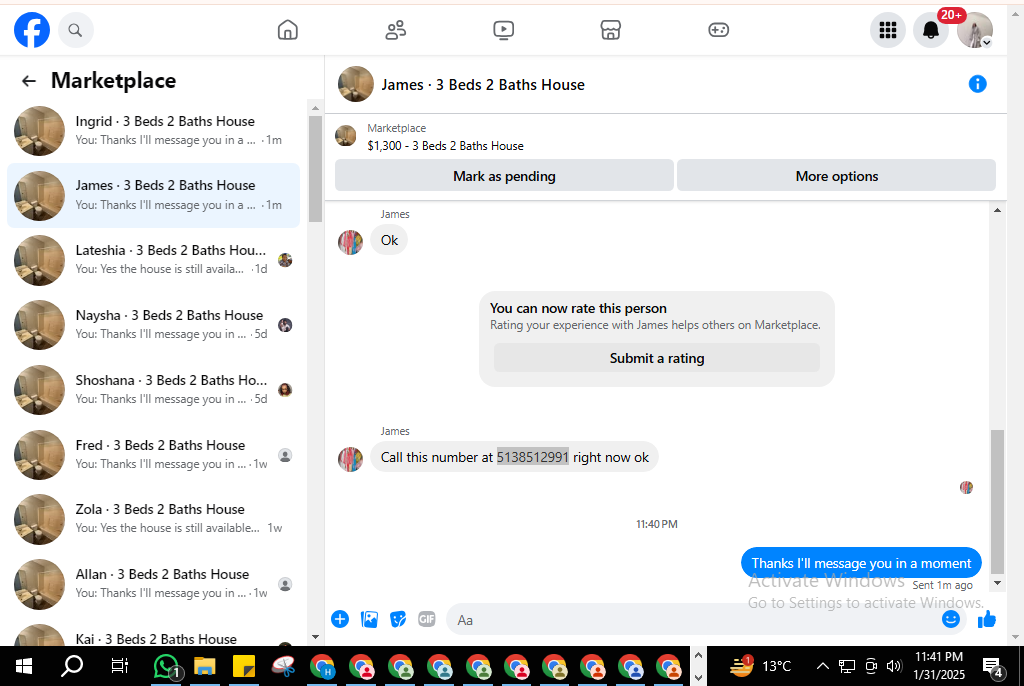Click the back arrow beside Marketplace

tap(29, 80)
